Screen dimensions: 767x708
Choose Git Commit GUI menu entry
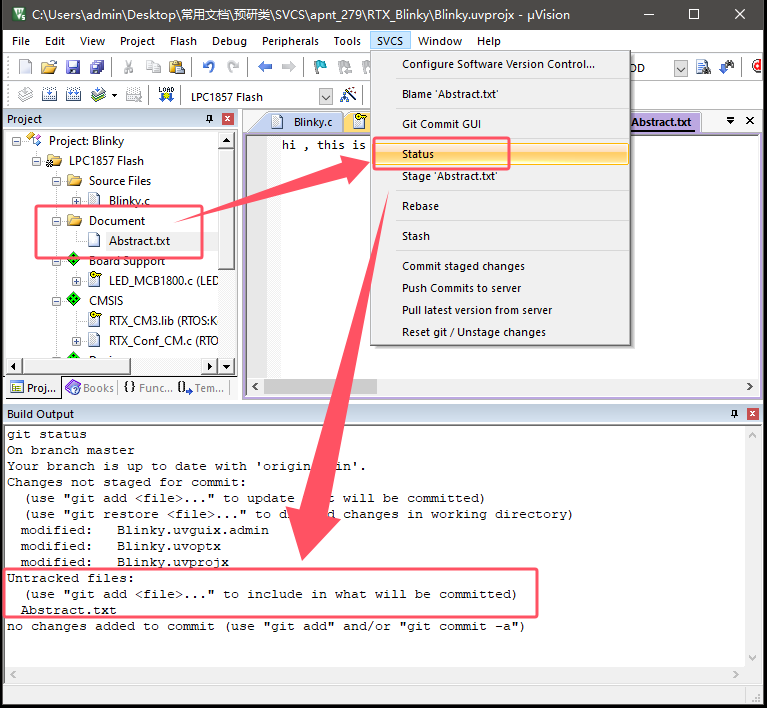coord(441,124)
